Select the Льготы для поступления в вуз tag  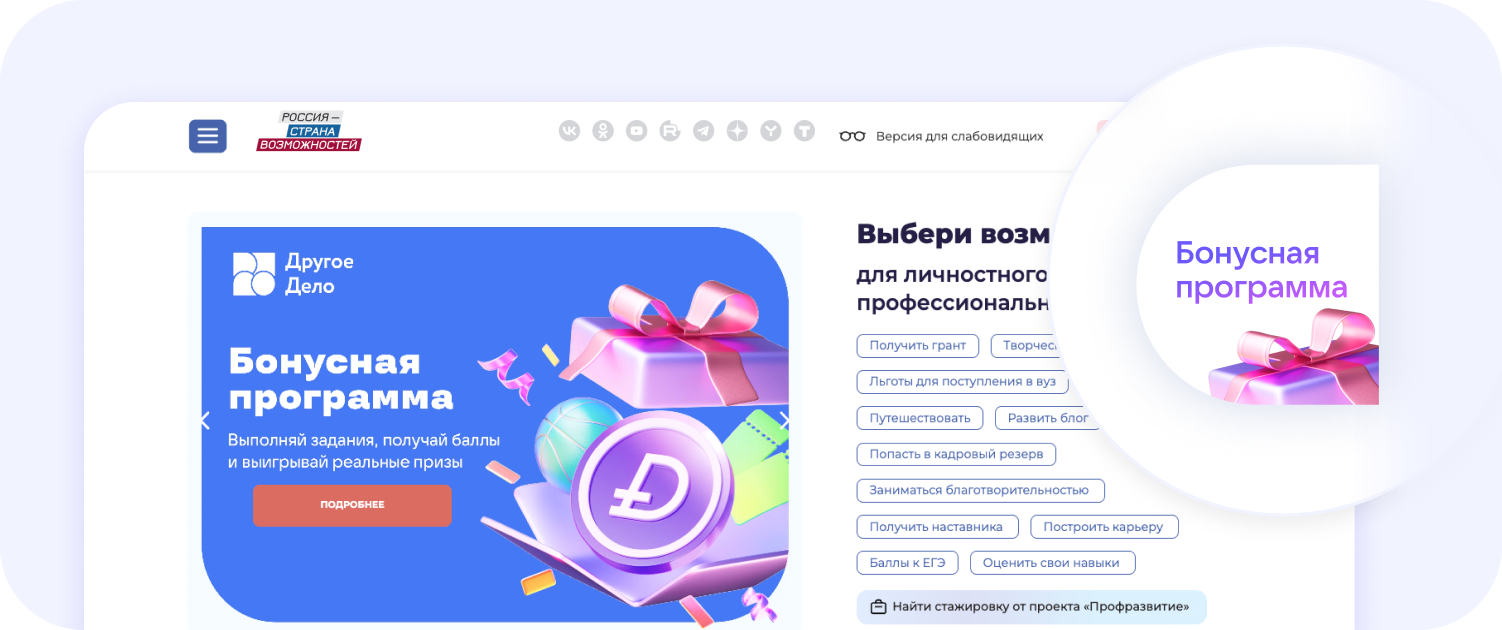tap(963, 382)
